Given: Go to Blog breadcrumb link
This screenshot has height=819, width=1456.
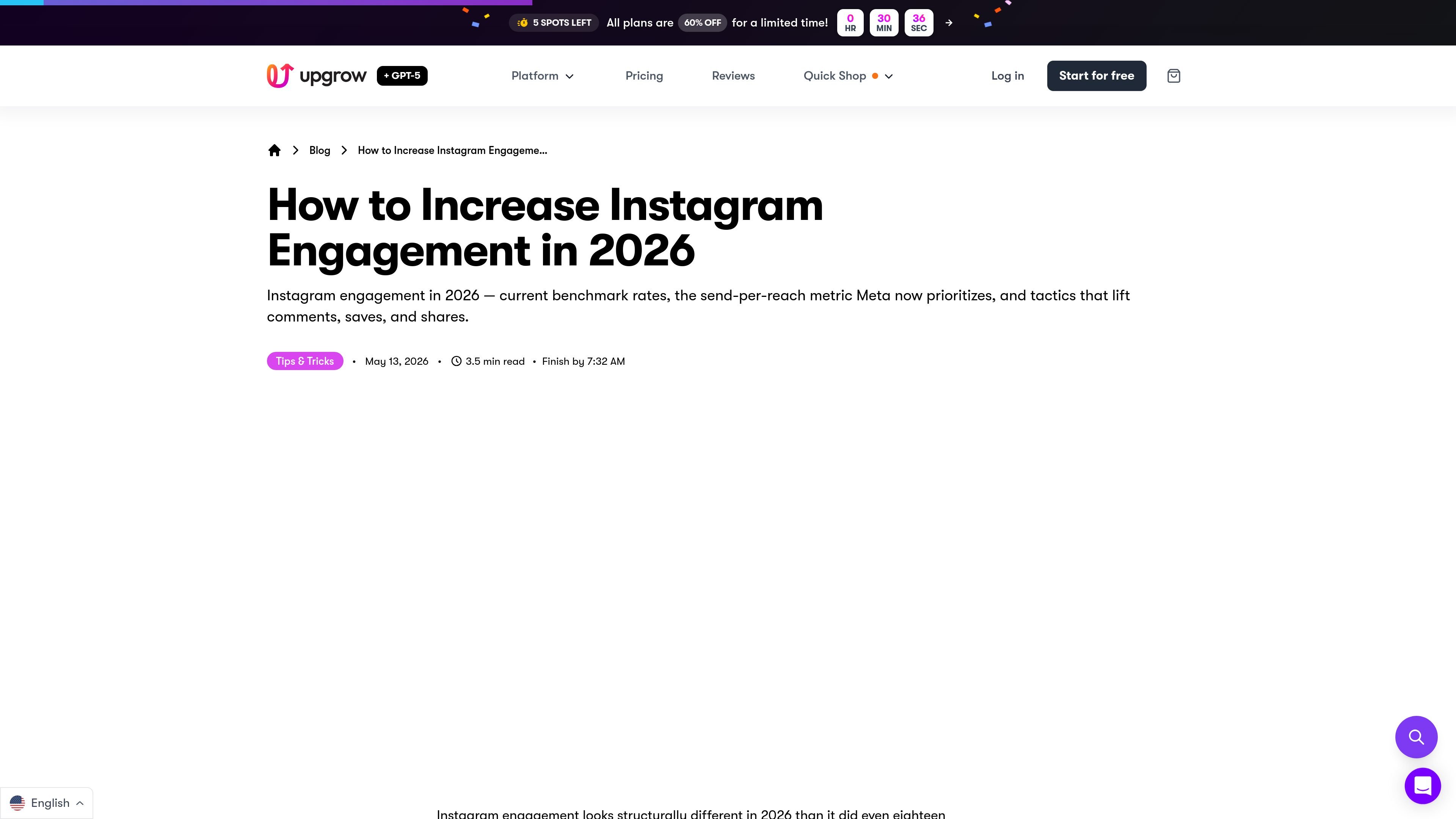Looking at the screenshot, I should (319, 151).
